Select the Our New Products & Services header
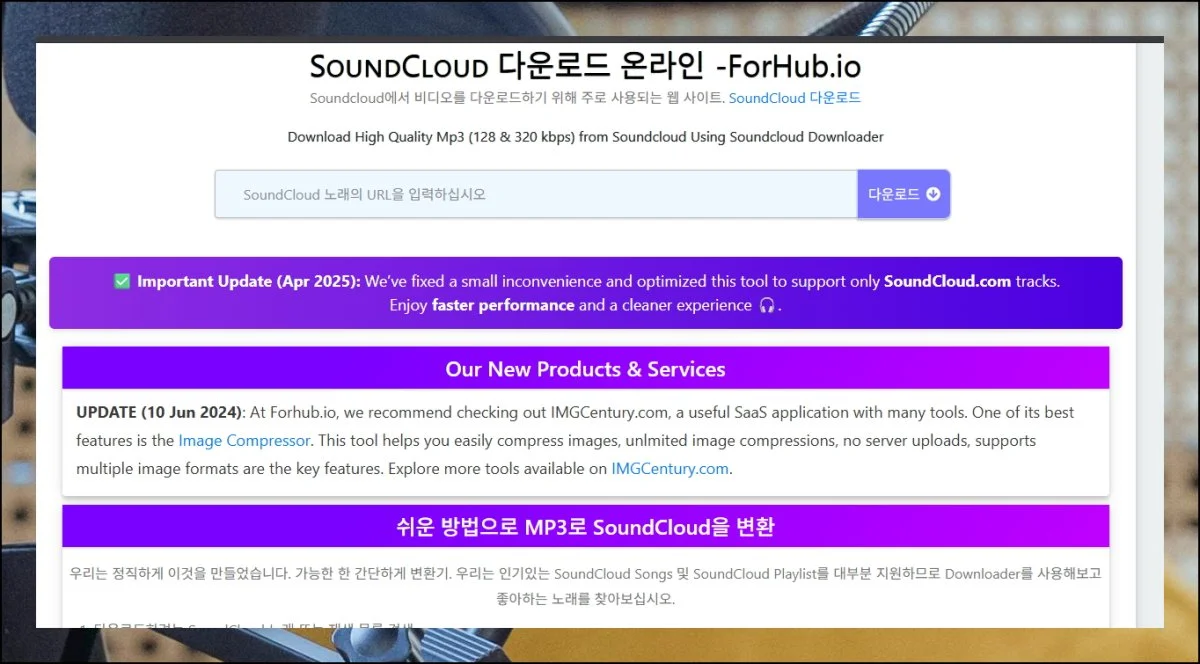The width and height of the screenshot is (1200, 664). click(x=585, y=369)
